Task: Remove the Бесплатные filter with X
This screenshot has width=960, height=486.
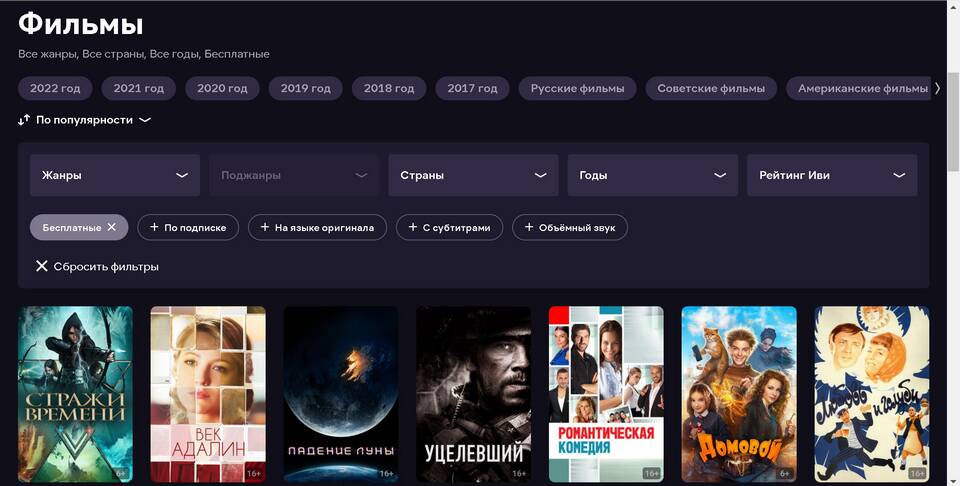Action: [111, 227]
